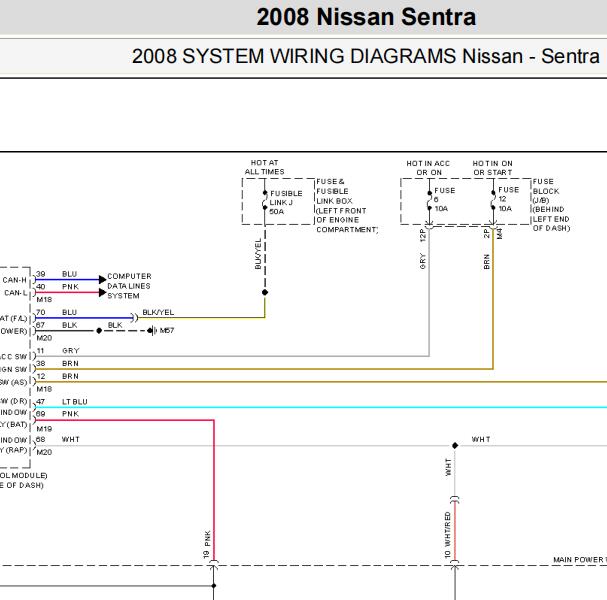Select the "CAN-L" terminal label

[x=16, y=293]
